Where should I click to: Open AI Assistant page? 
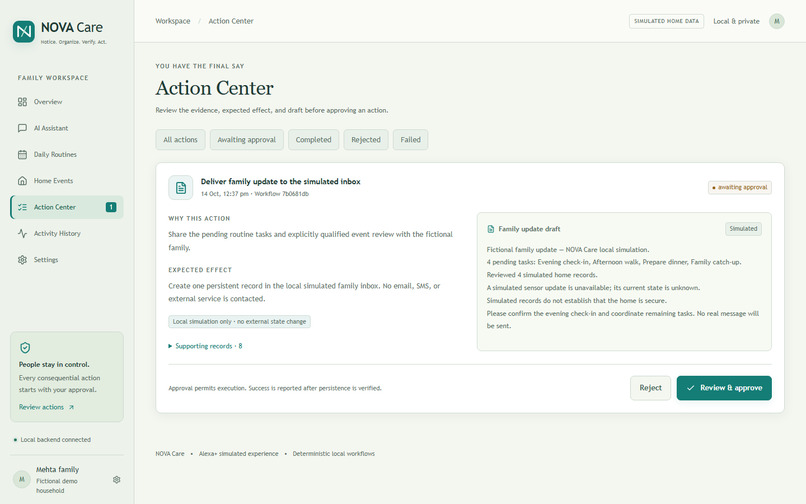click(67, 128)
